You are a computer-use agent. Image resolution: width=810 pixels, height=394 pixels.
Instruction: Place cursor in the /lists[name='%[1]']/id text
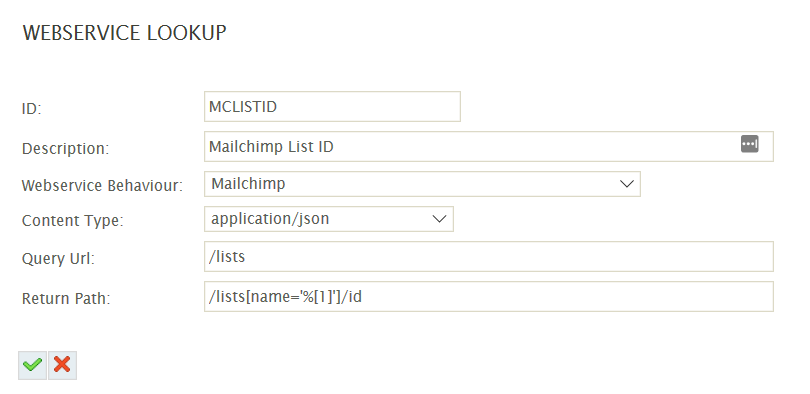click(x=285, y=297)
